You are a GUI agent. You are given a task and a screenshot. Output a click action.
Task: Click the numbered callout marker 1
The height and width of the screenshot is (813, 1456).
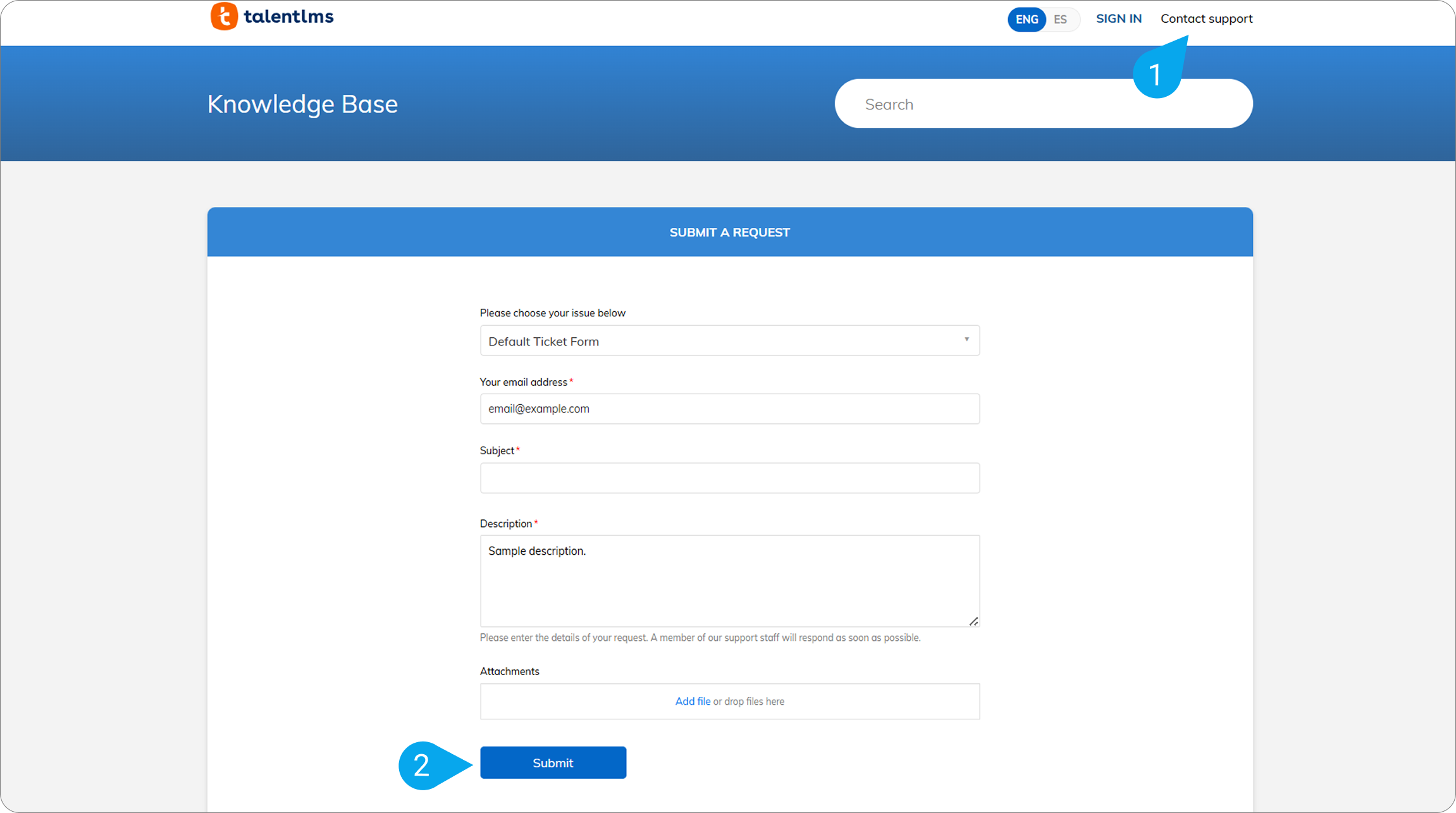(1156, 75)
